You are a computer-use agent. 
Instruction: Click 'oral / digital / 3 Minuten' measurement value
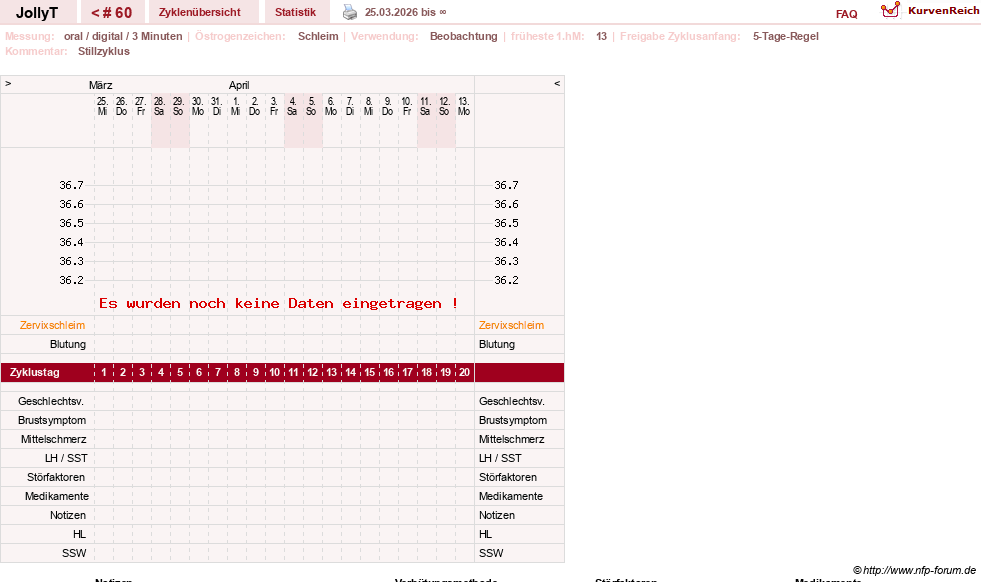123,36
